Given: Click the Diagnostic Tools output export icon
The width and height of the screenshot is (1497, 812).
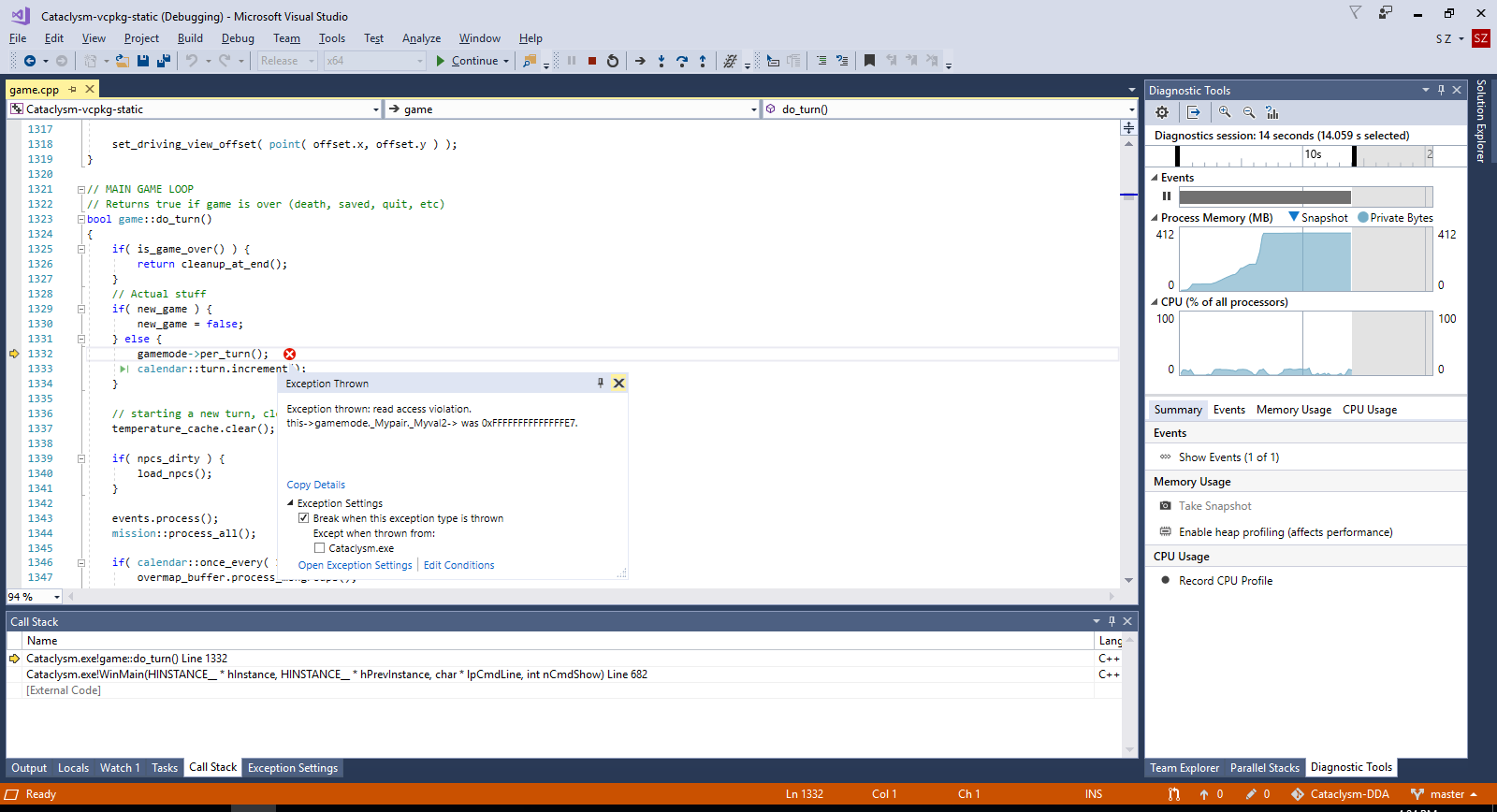Looking at the screenshot, I should [1194, 112].
